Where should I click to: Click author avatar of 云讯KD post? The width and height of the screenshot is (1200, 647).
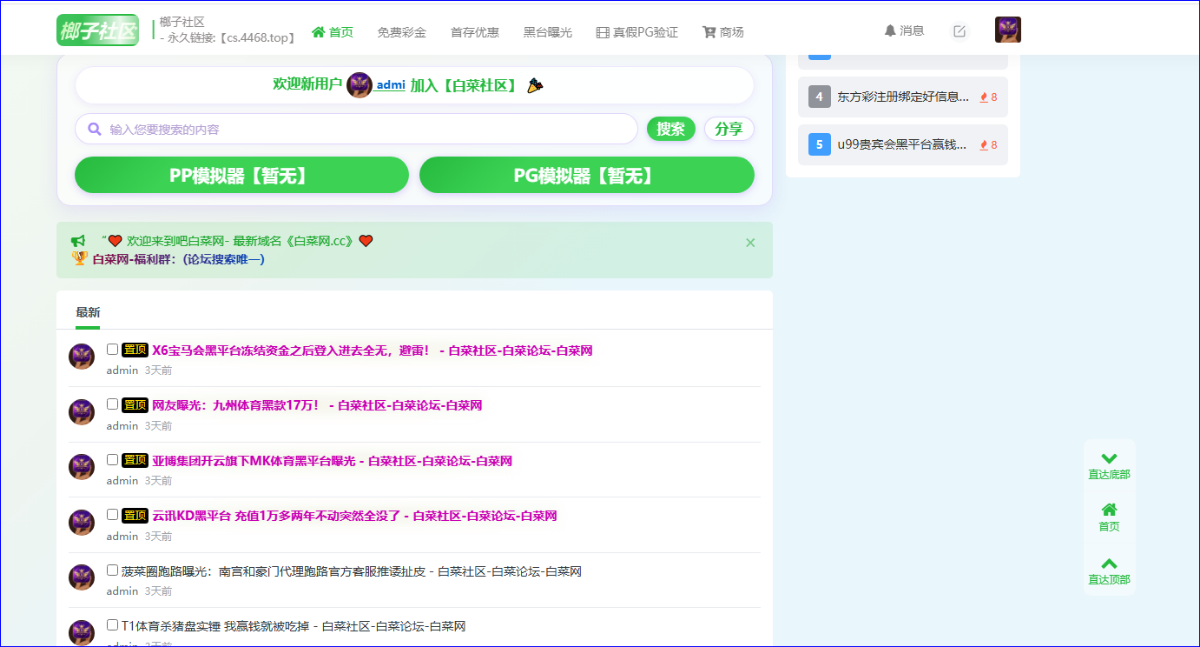coord(82,522)
